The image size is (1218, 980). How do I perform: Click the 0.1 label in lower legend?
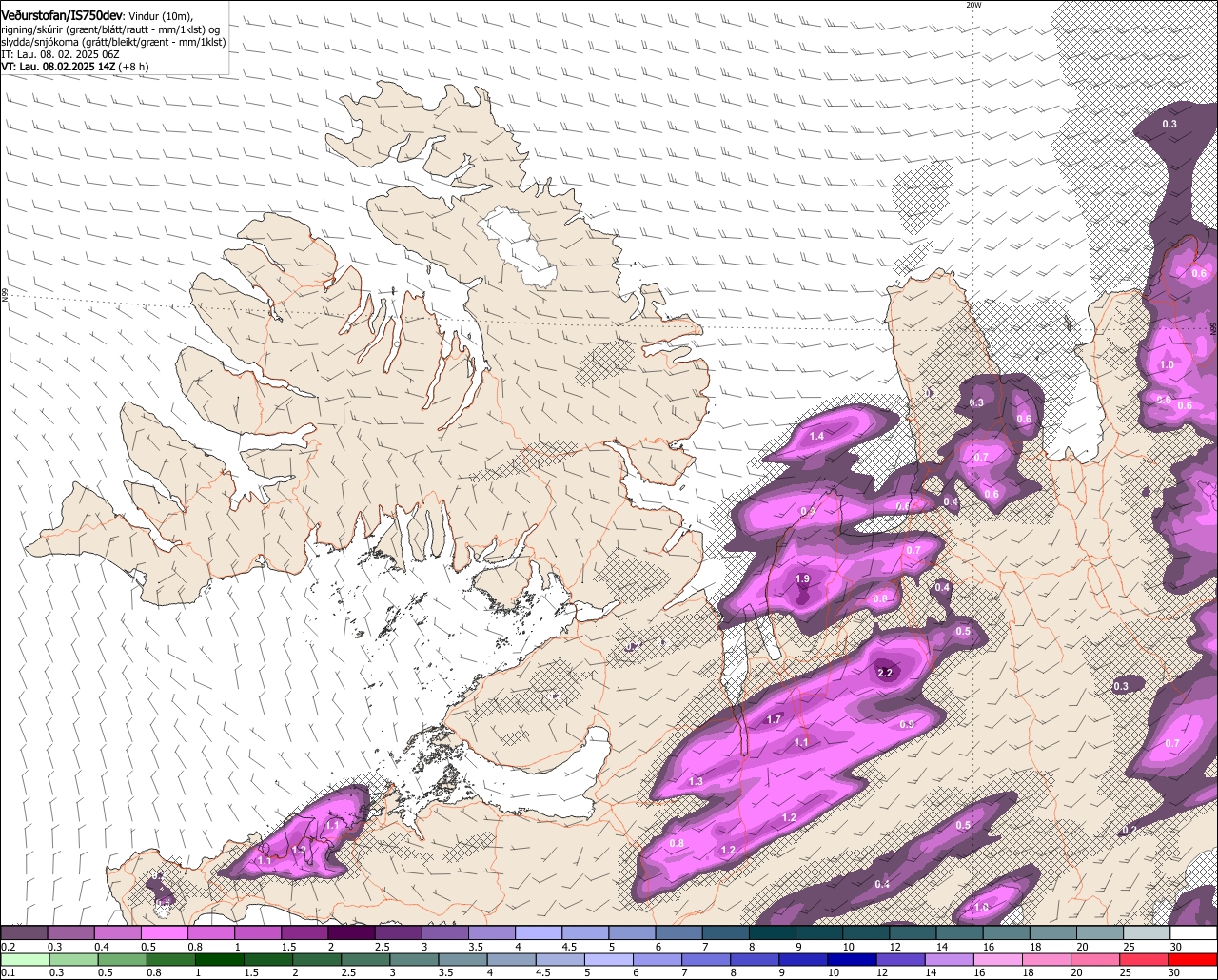(8, 973)
